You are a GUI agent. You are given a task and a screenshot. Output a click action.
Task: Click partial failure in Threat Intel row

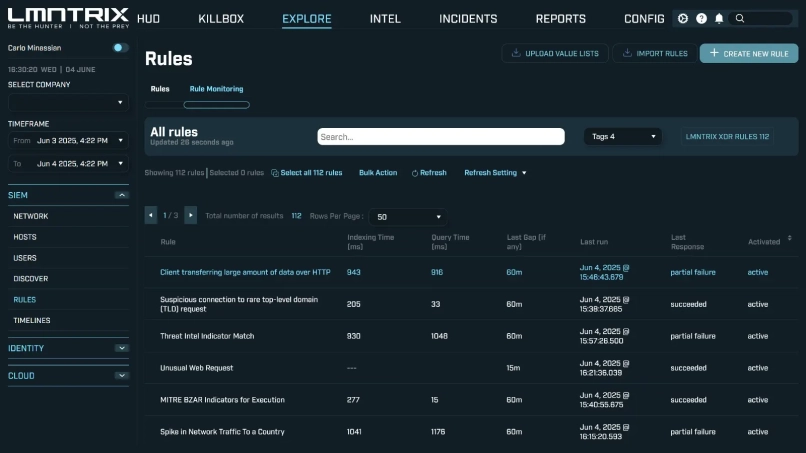(x=693, y=336)
